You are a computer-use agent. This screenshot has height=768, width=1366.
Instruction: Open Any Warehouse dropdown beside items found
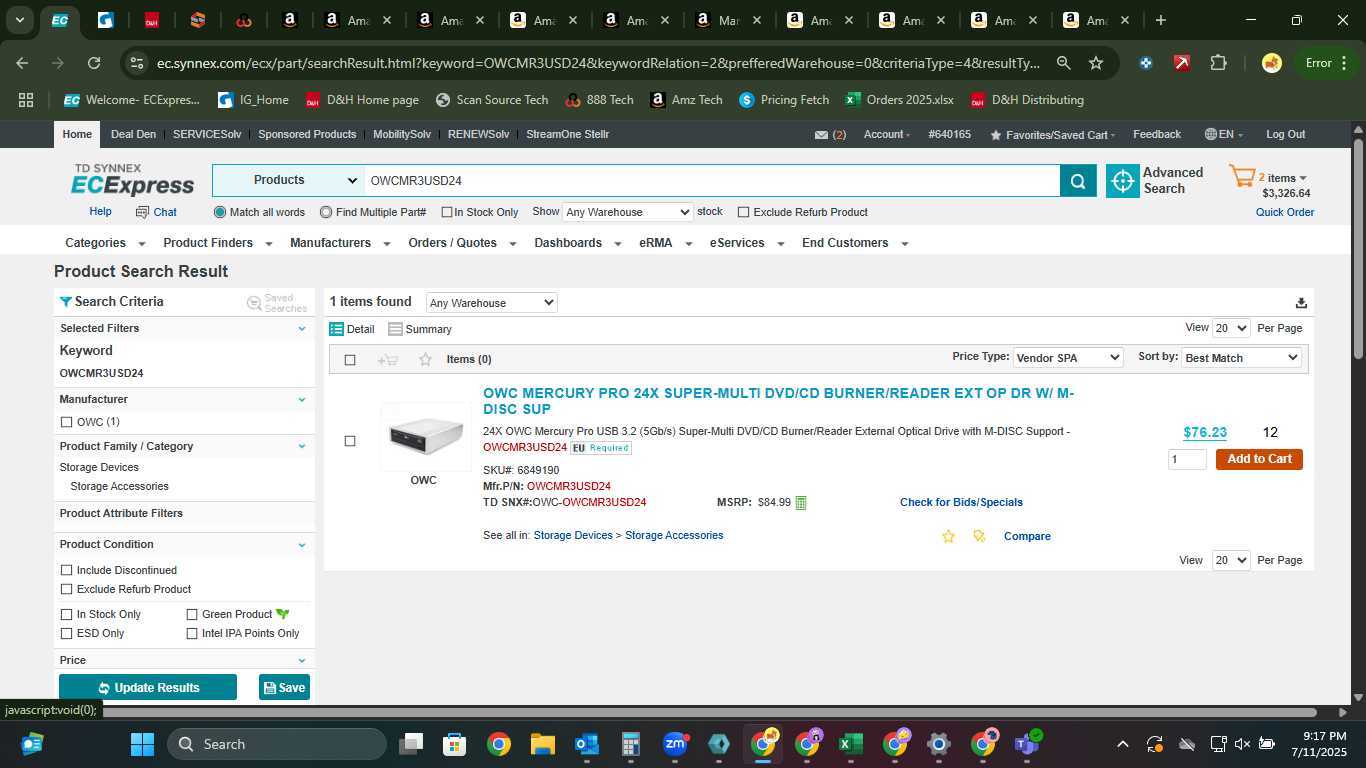(491, 303)
